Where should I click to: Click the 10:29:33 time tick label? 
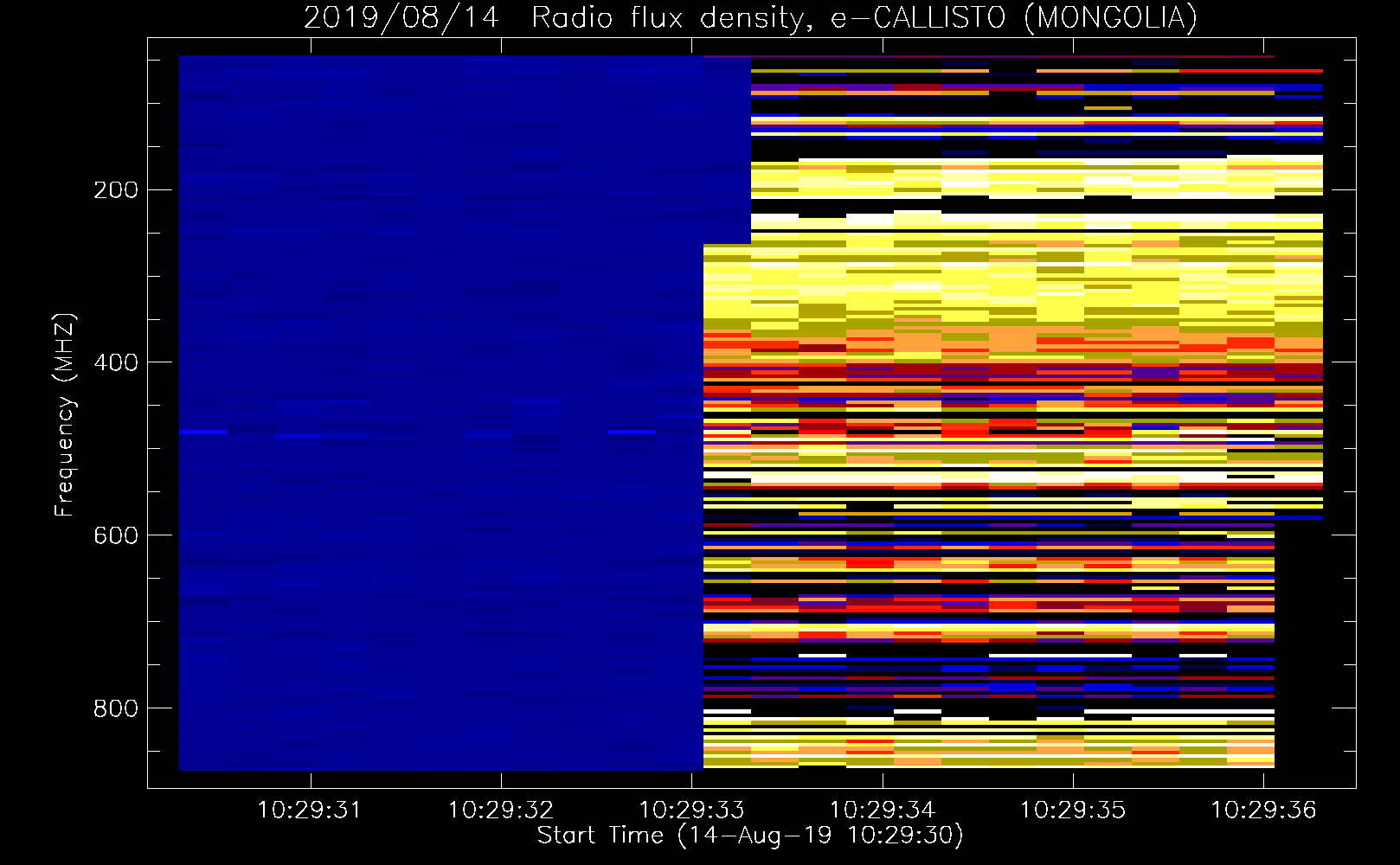(x=691, y=811)
